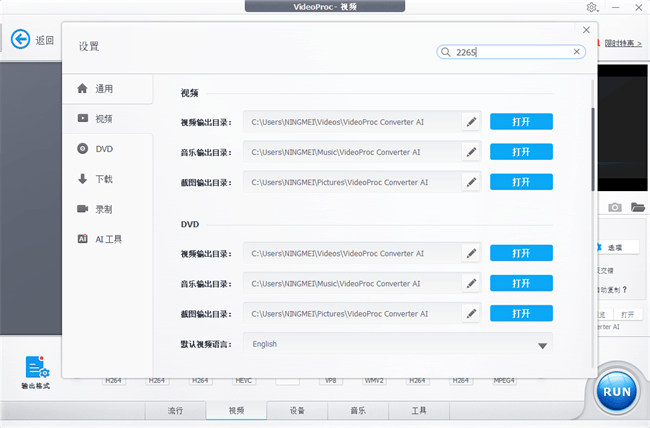Image resolution: width=650 pixels, height=428 pixels.
Task: Open the output folder icon
Action: tap(636, 207)
